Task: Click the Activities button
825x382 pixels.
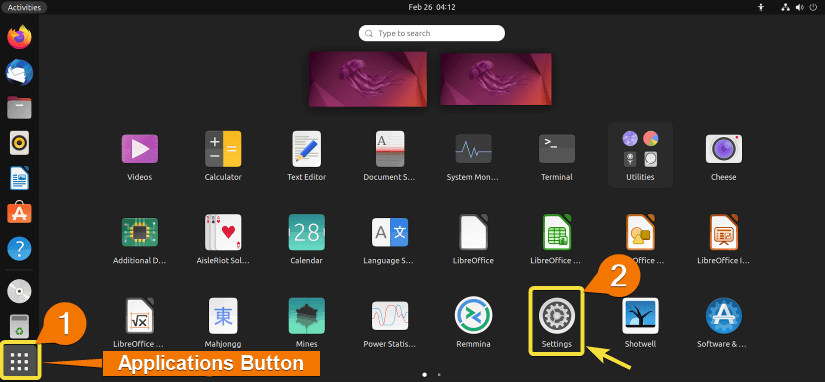Action: 24,7
